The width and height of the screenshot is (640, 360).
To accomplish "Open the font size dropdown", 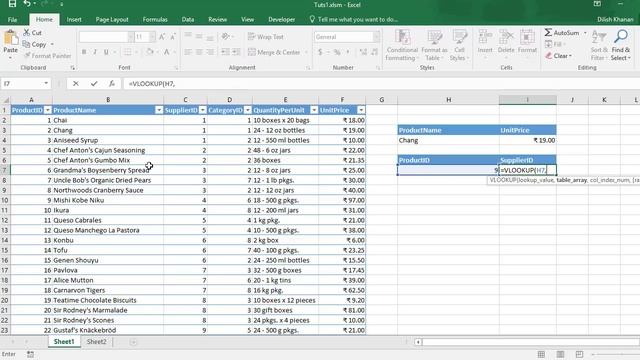I will coord(152,37).
